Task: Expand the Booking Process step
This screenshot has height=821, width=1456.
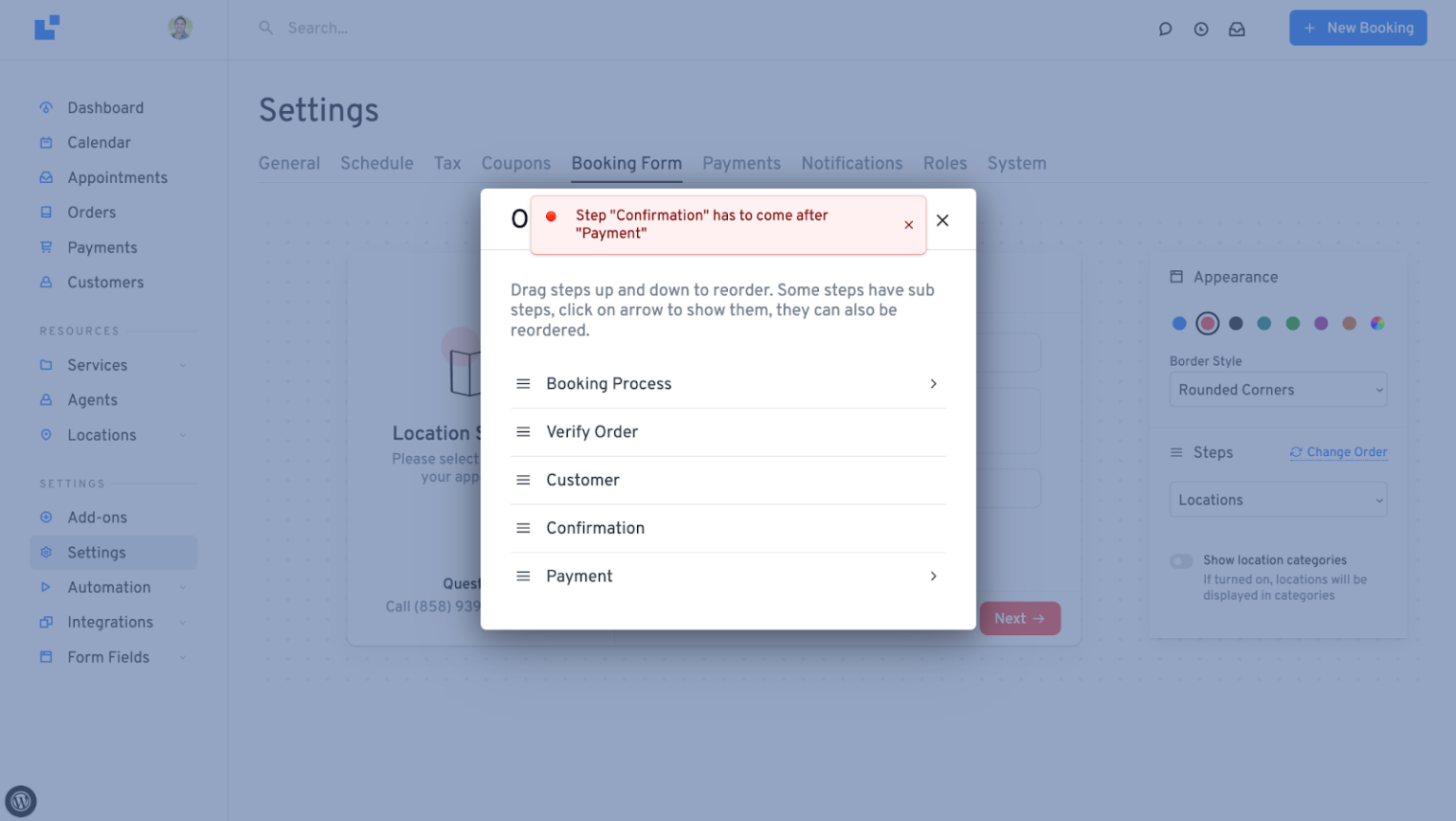Action: (933, 384)
